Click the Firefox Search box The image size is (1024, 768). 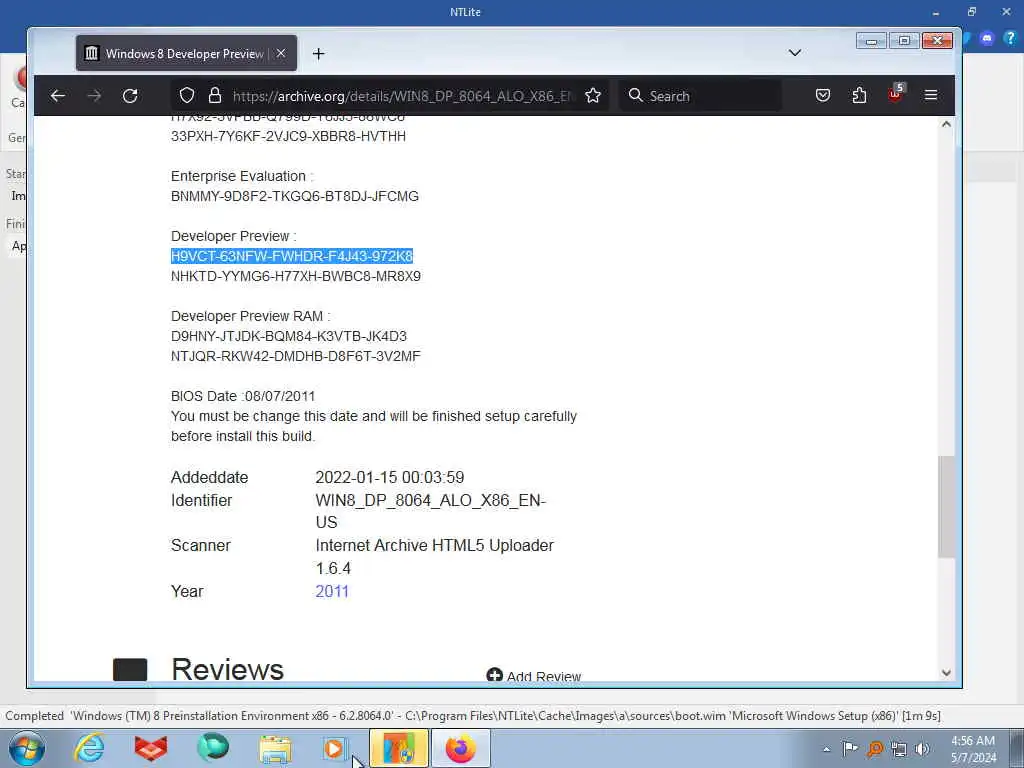coord(700,96)
